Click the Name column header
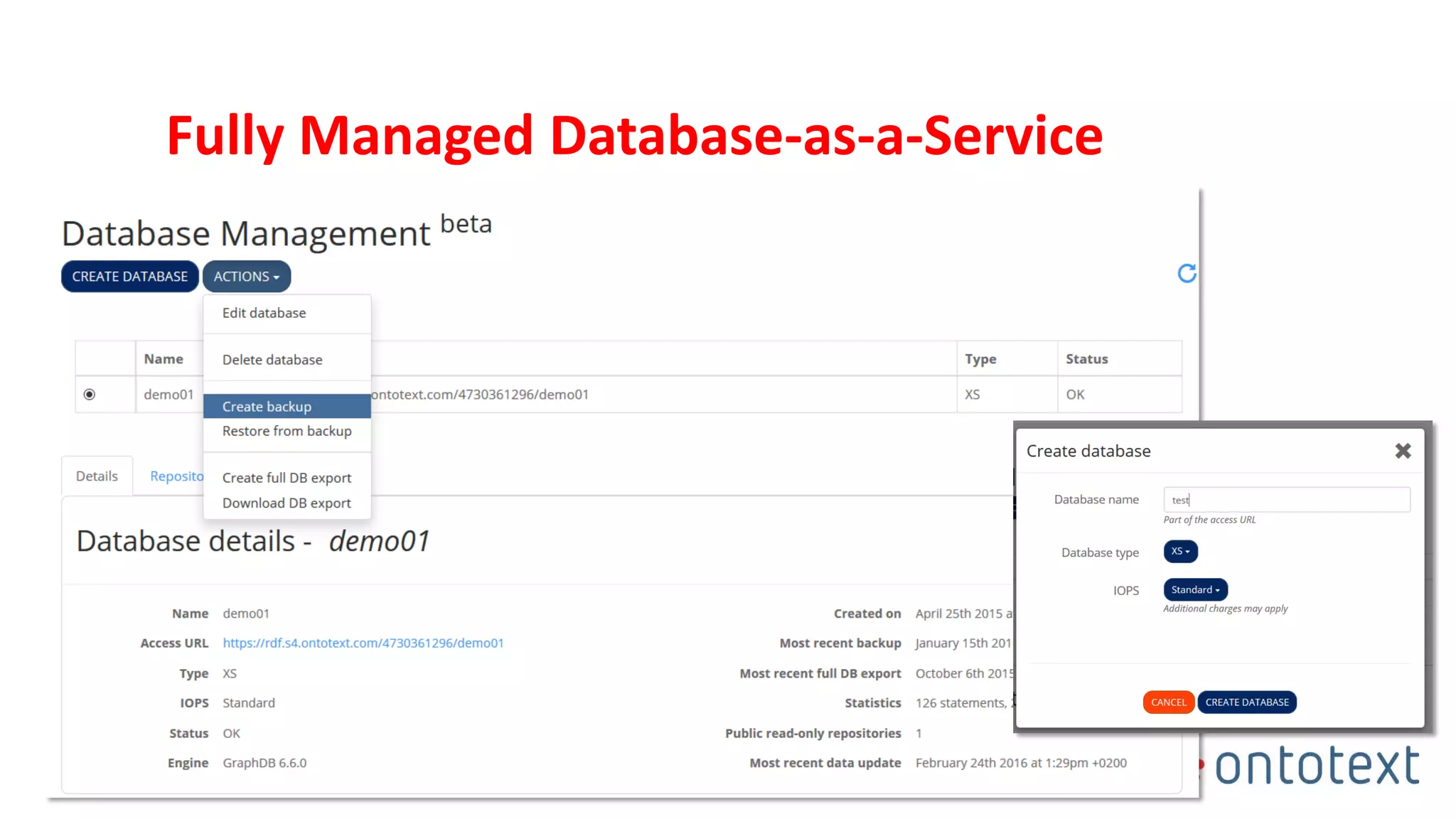This screenshot has width=1456, height=819. [x=164, y=359]
